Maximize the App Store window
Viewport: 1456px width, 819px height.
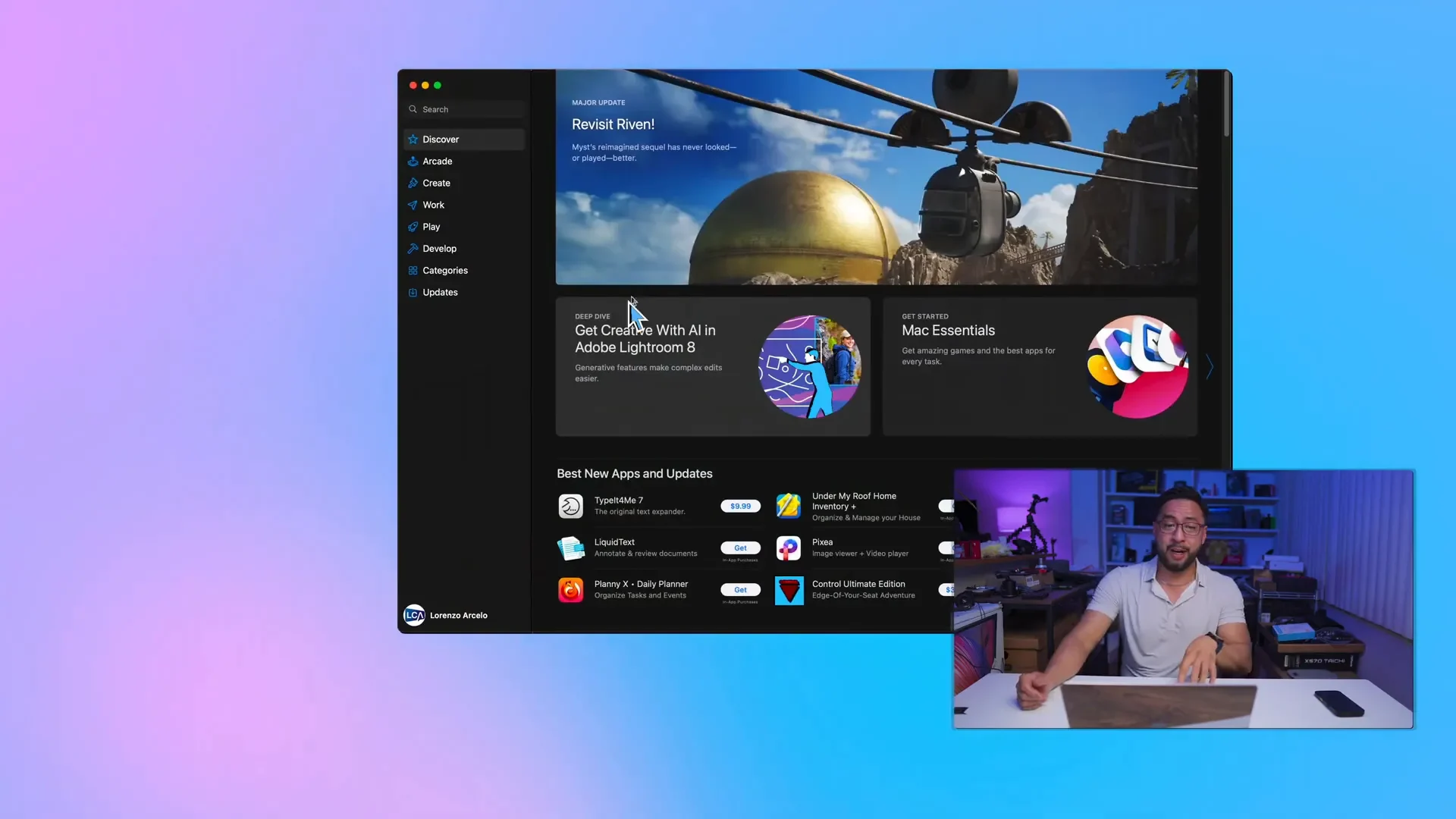tap(438, 86)
